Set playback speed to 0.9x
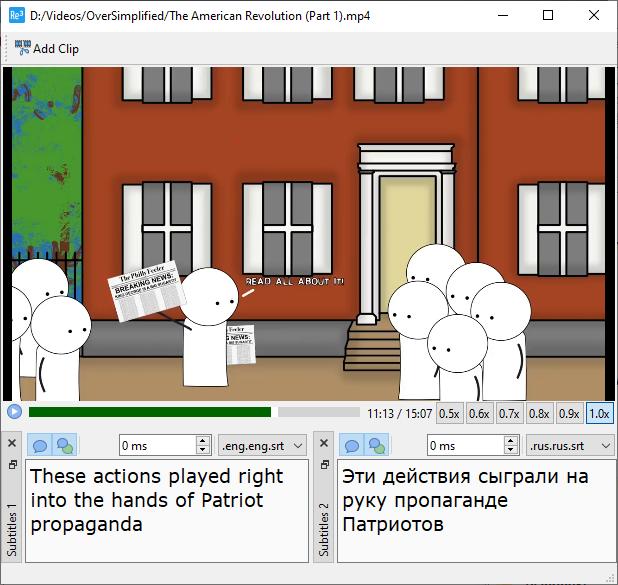 (569, 414)
